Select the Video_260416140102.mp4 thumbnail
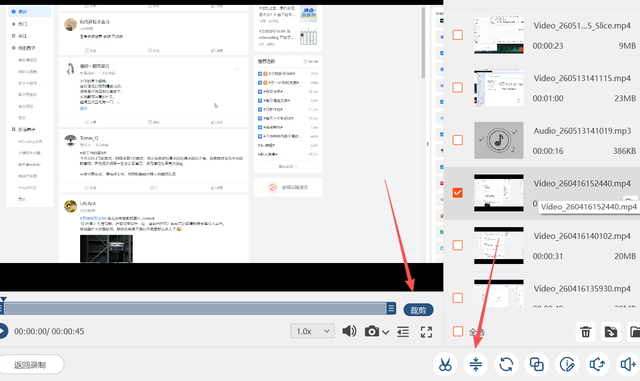This screenshot has height=381, width=640. click(499, 245)
